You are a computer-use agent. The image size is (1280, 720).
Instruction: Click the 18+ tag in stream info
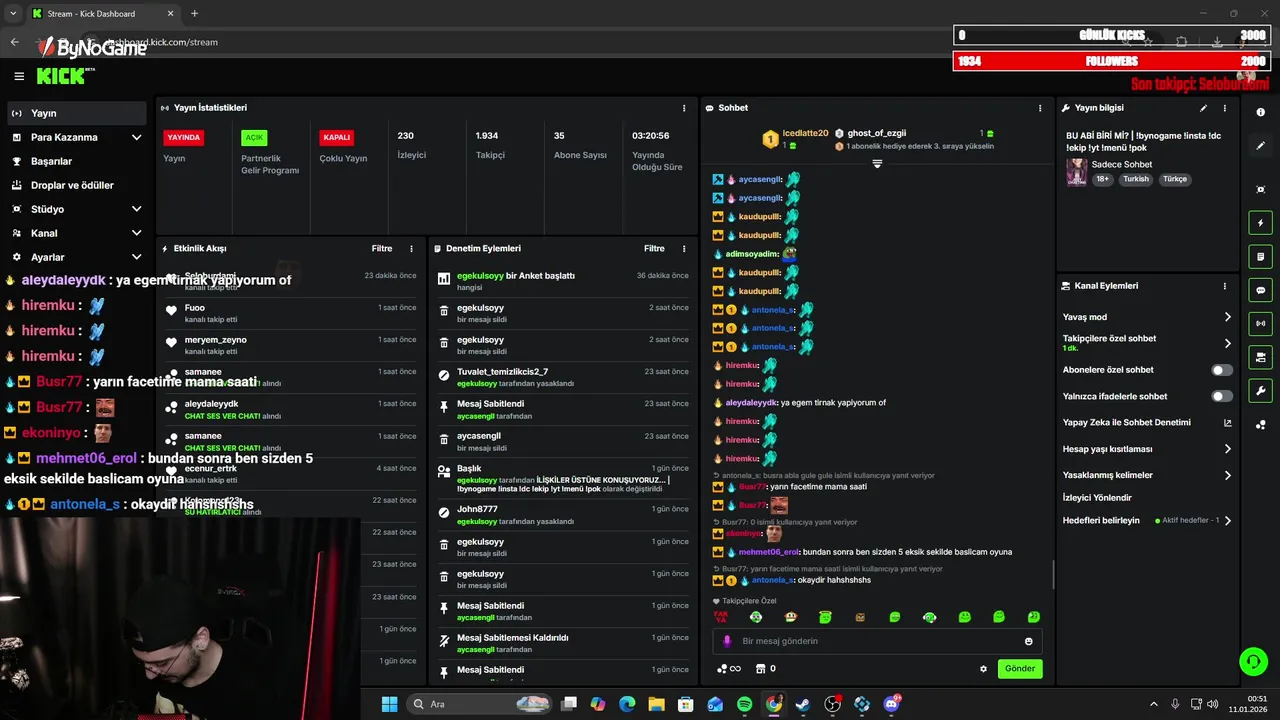[x=1102, y=179]
